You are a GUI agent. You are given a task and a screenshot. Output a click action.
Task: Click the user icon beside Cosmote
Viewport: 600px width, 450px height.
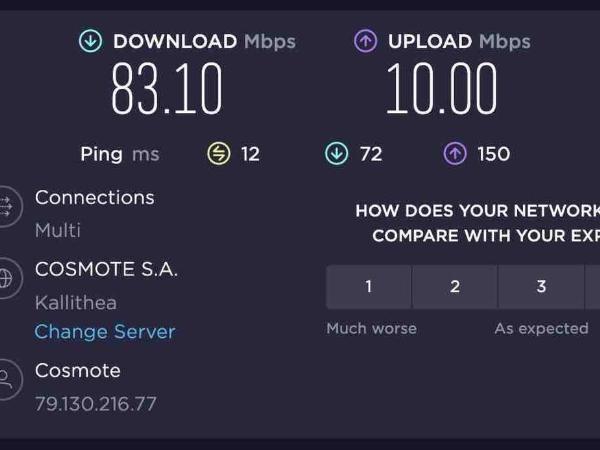[x=6, y=380]
